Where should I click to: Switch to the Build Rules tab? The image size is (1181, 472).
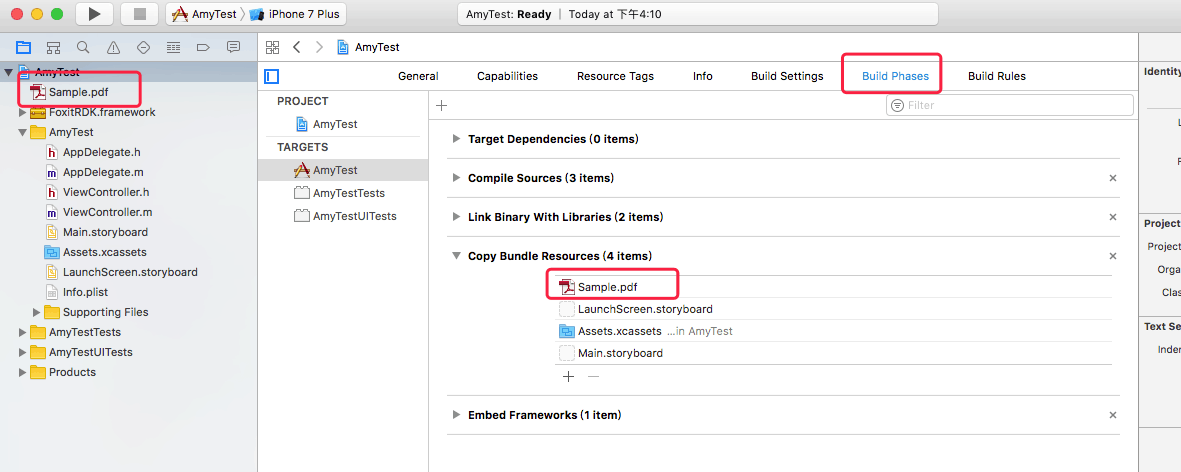coord(996,76)
